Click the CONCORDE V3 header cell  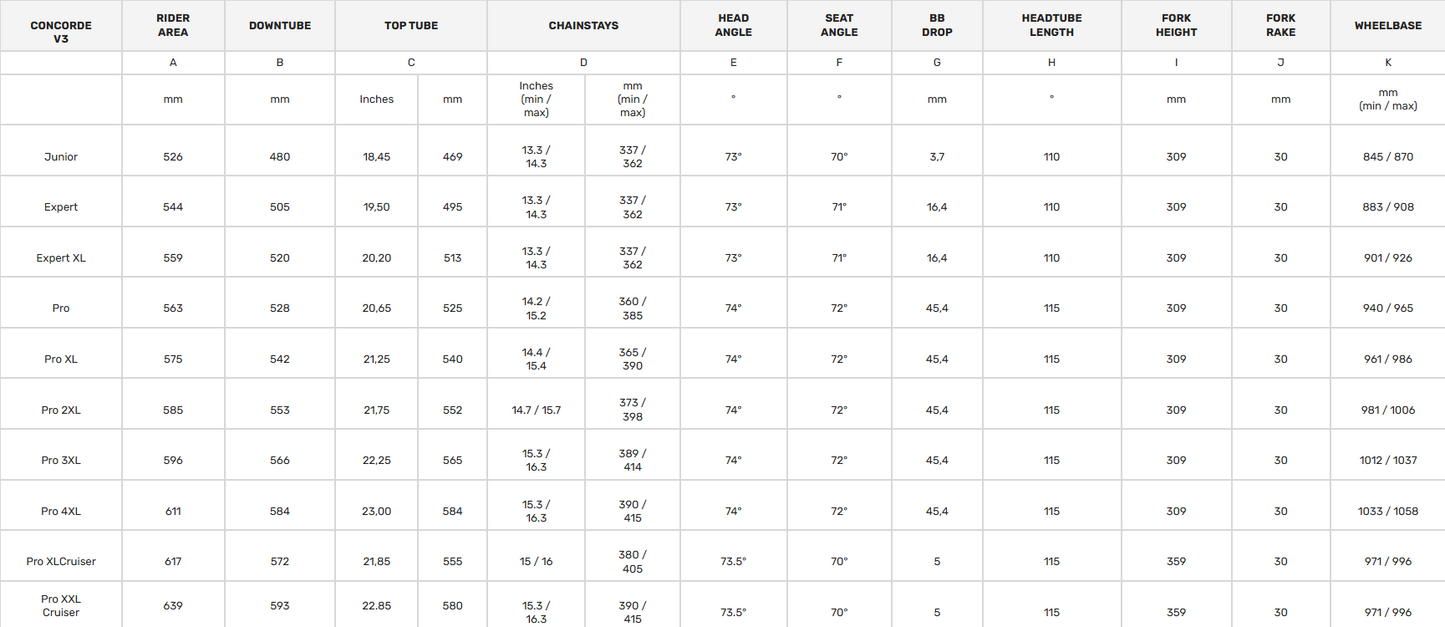tap(61, 26)
